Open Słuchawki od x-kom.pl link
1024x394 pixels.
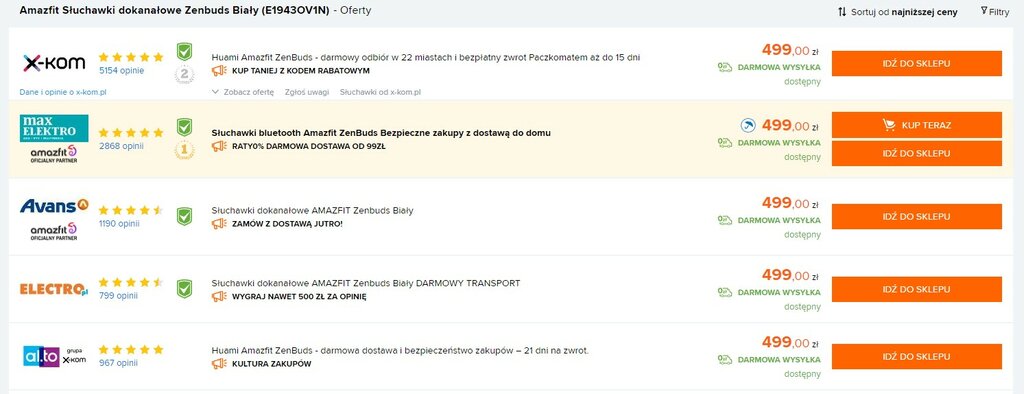point(380,92)
